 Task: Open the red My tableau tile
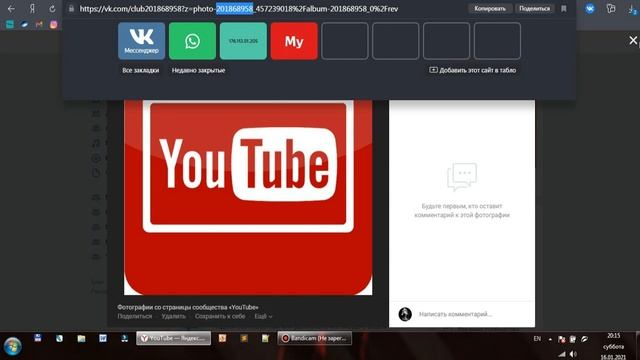pos(294,41)
